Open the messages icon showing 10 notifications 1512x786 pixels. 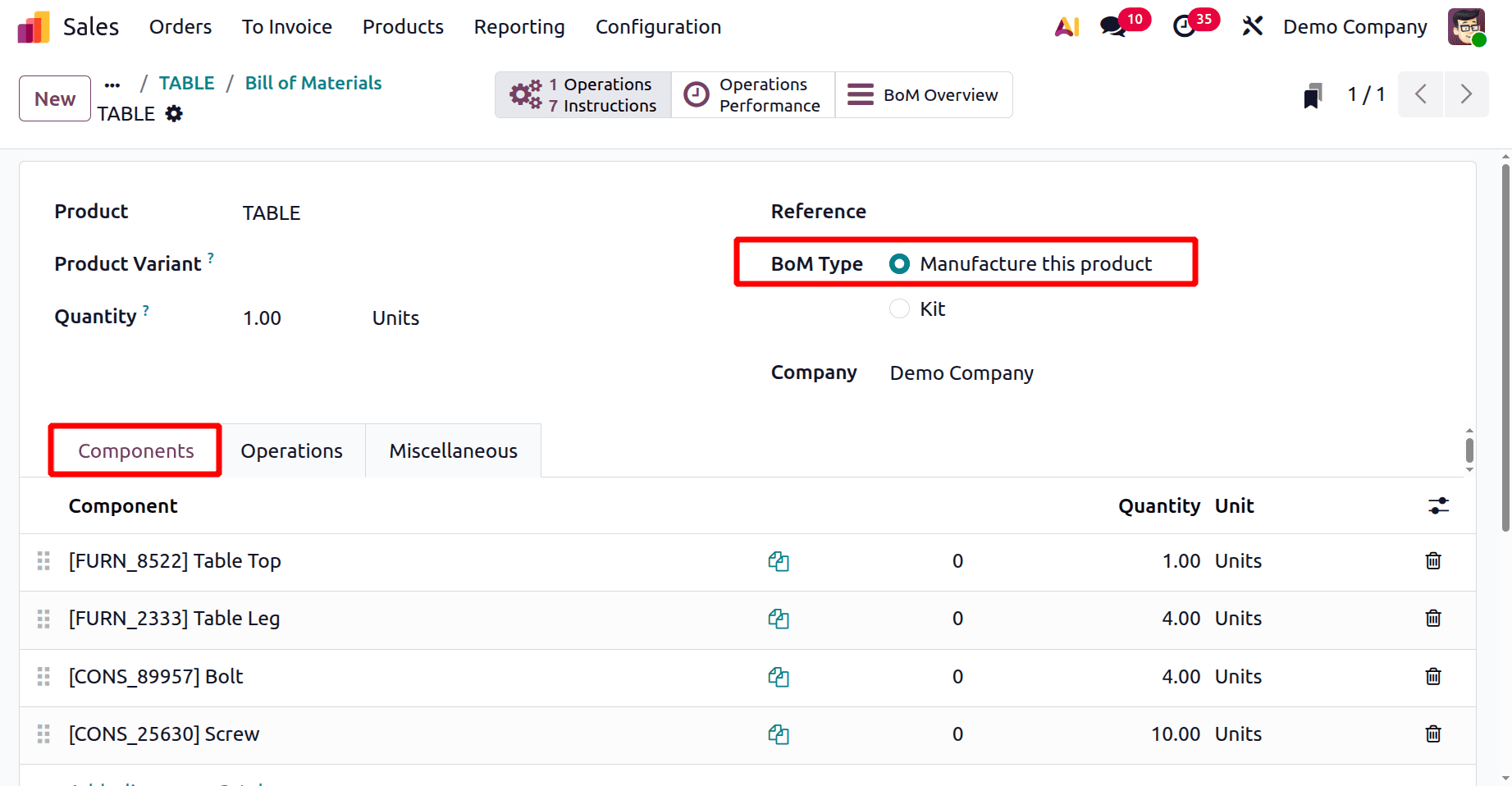1115,26
